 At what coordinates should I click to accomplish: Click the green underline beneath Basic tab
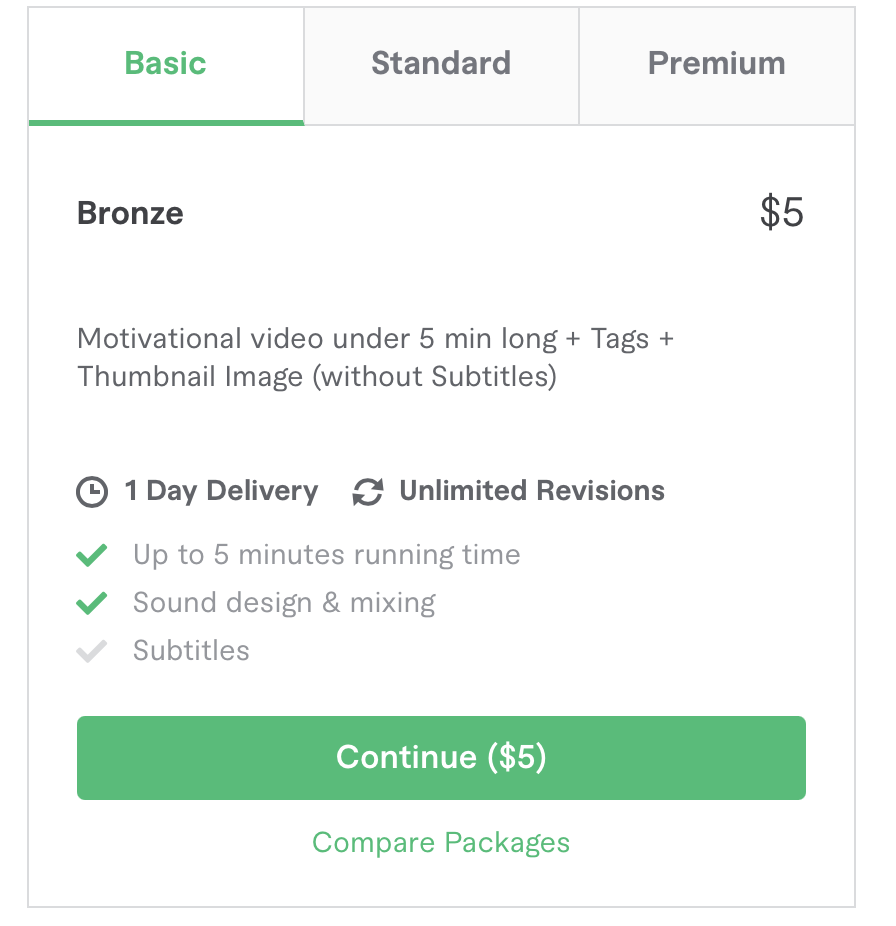166,123
